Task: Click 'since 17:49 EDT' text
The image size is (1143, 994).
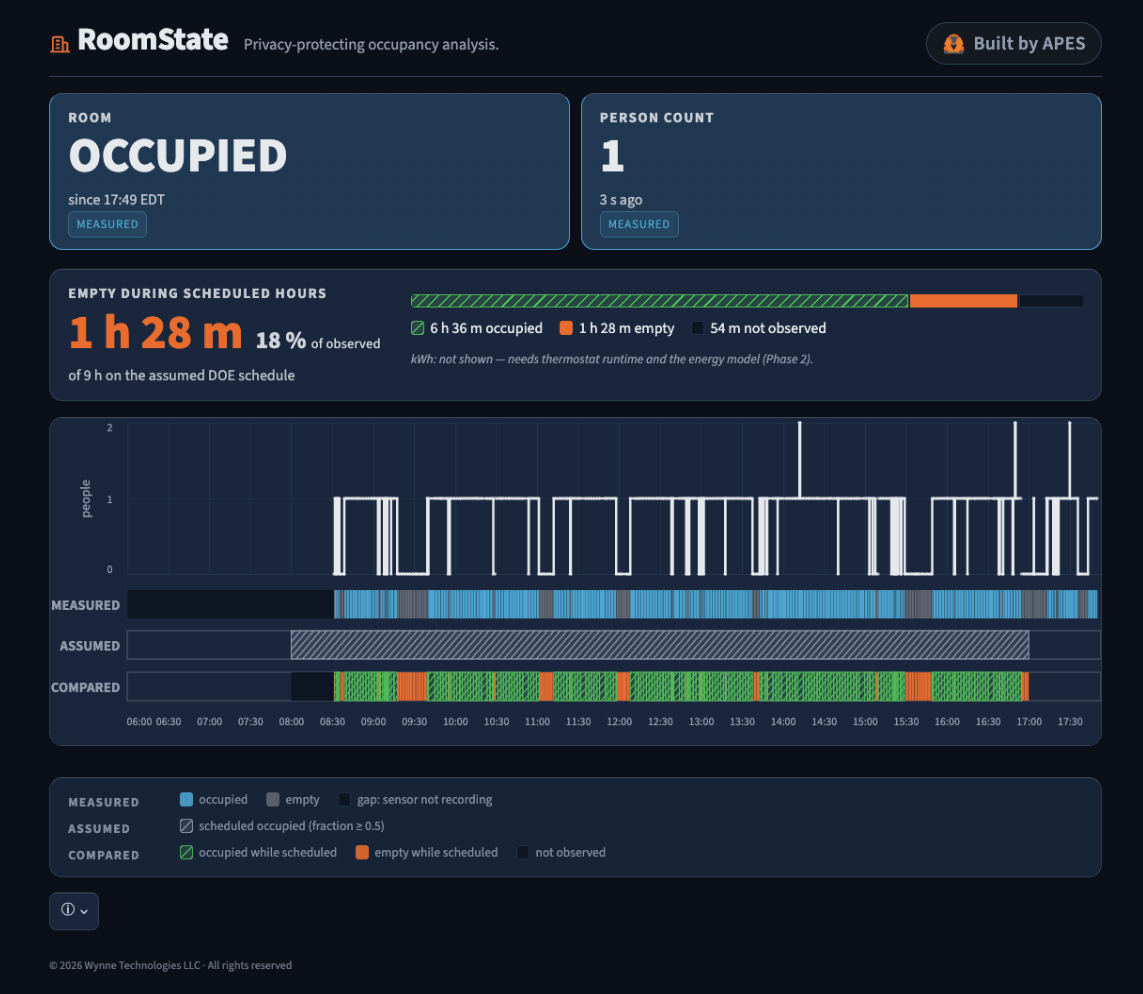Action: click(117, 200)
